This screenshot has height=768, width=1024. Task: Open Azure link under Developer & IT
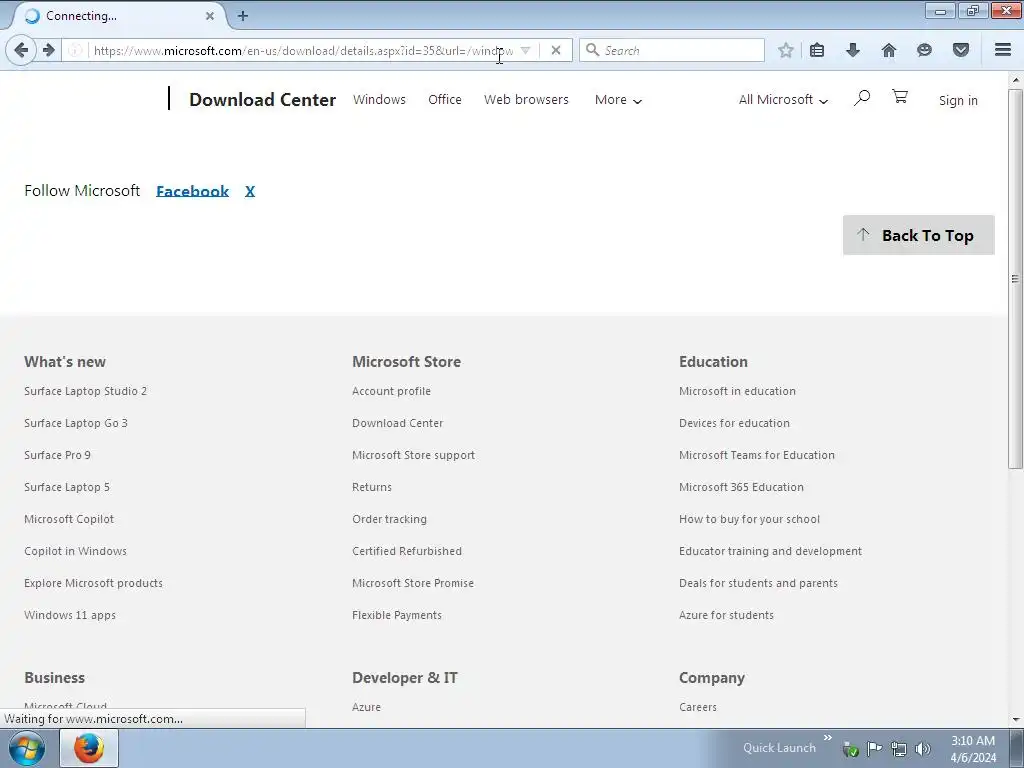366,707
